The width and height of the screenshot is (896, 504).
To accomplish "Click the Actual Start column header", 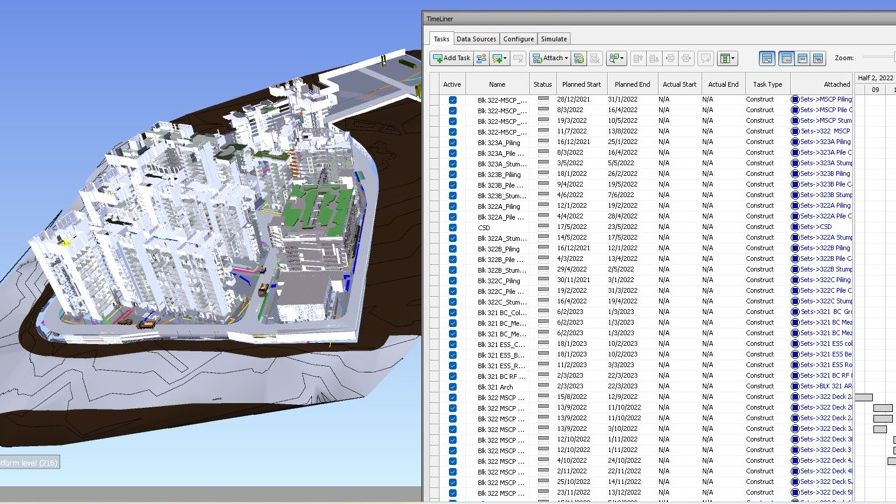I will (679, 84).
